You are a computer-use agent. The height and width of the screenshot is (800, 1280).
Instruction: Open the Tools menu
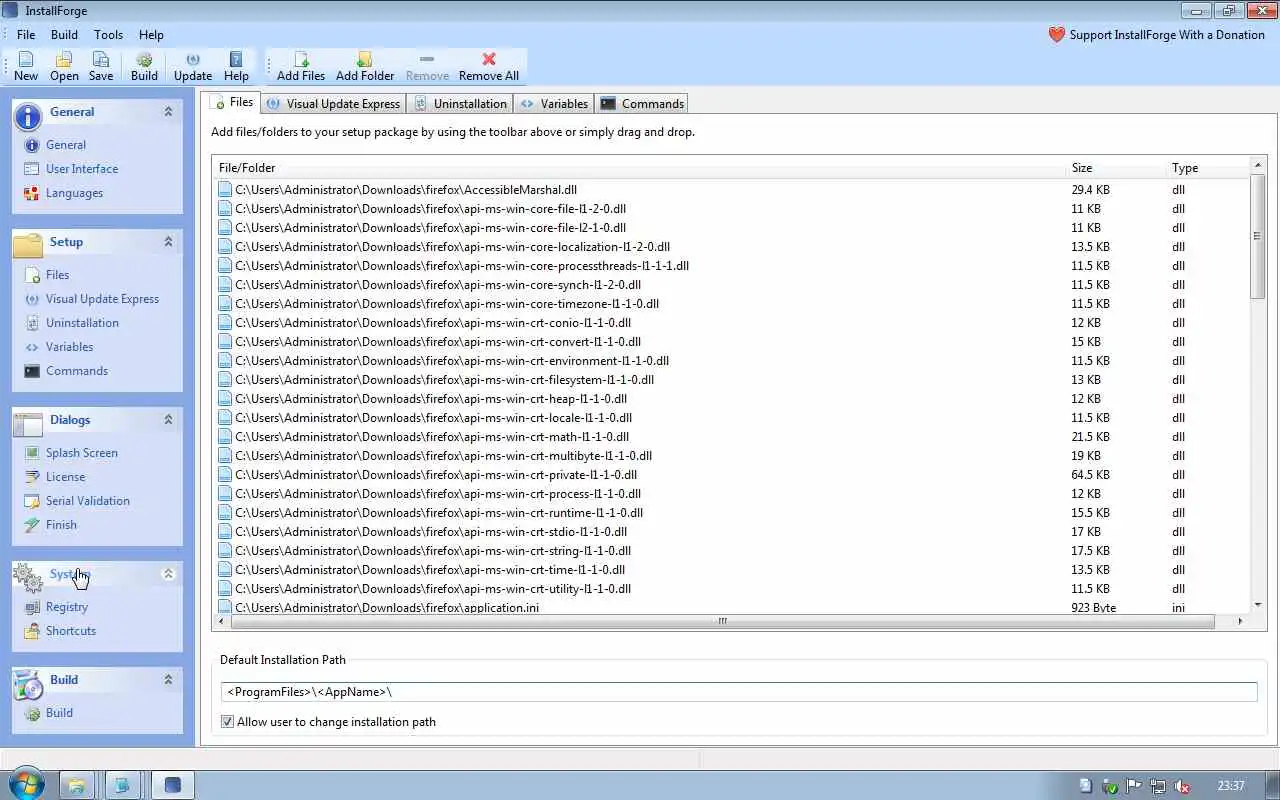(108, 35)
